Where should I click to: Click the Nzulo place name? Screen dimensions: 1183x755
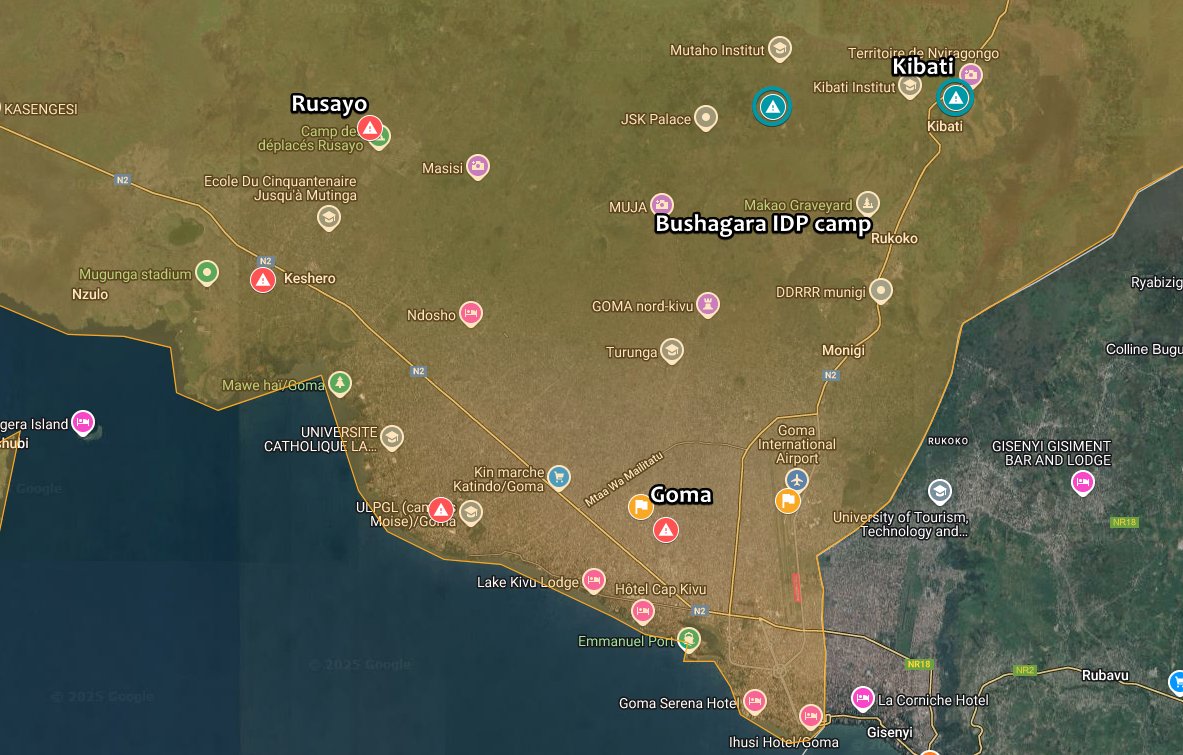[90, 294]
